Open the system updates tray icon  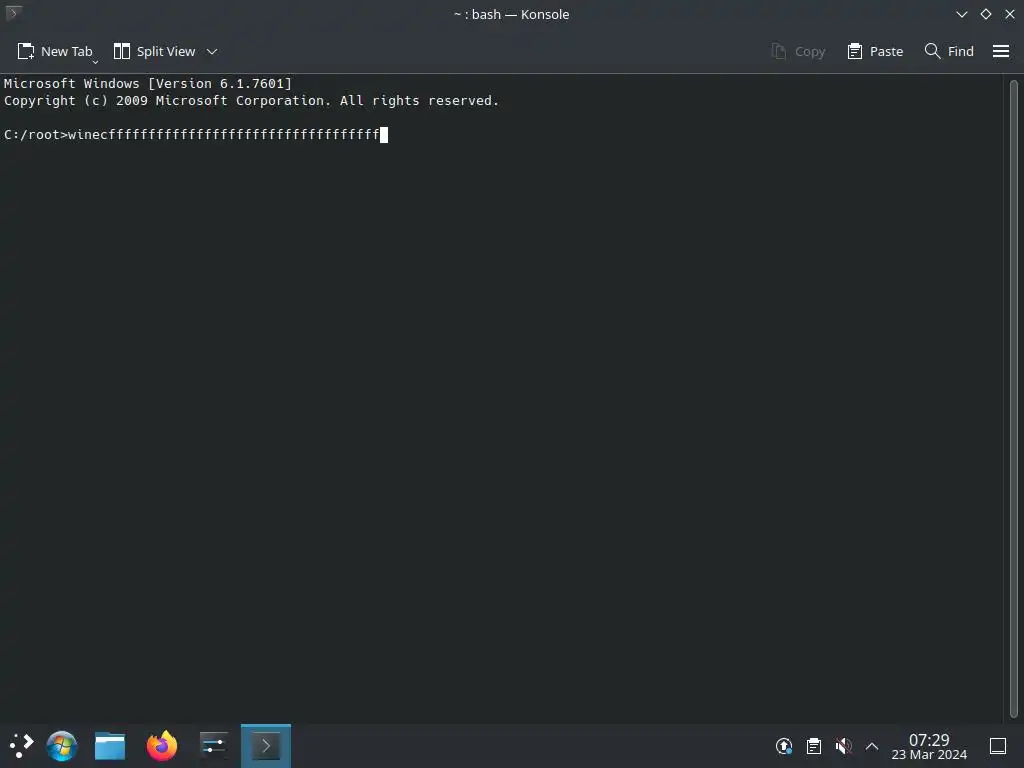tap(784, 746)
